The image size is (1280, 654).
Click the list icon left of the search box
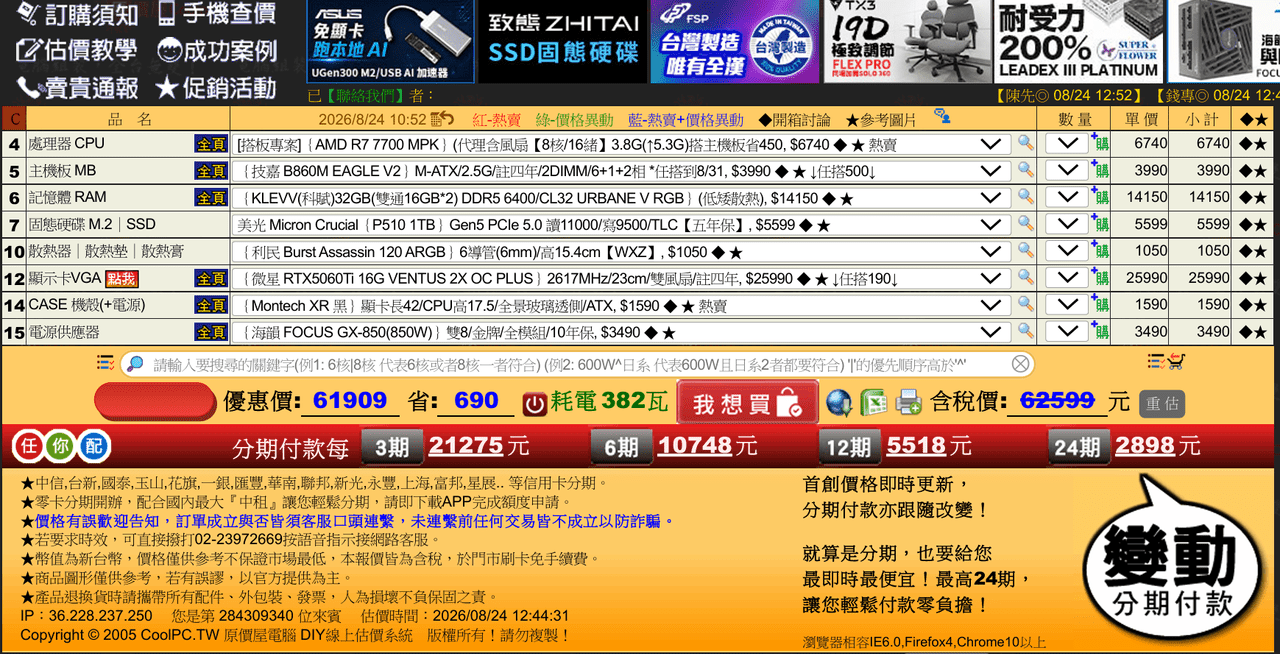tap(105, 362)
